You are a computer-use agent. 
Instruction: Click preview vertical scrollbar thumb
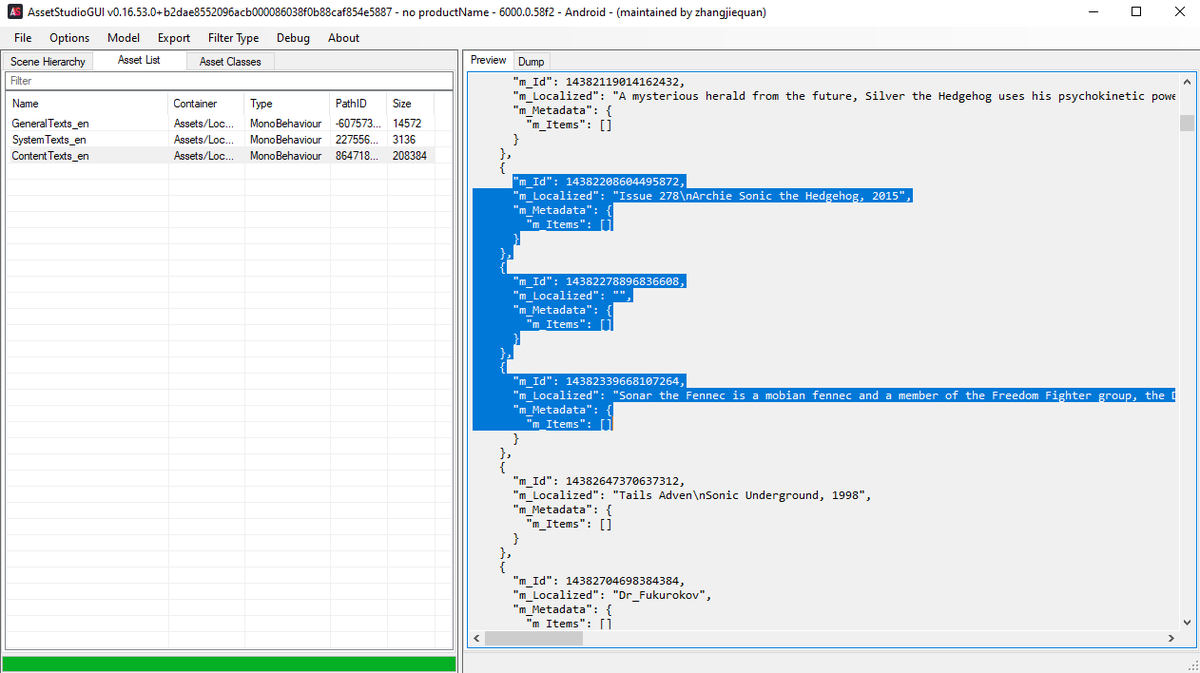[1187, 123]
